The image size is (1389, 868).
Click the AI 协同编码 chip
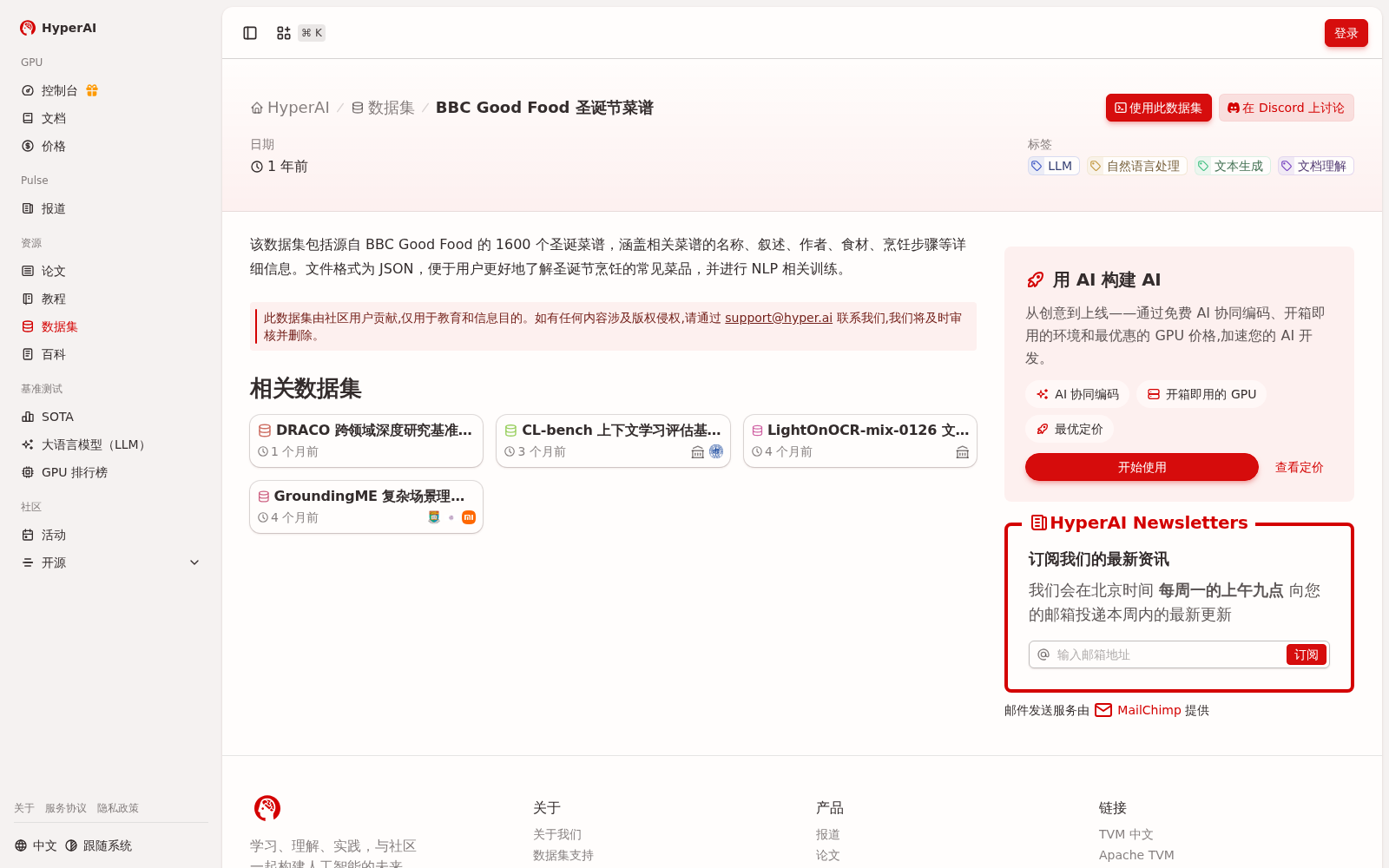point(1077,394)
